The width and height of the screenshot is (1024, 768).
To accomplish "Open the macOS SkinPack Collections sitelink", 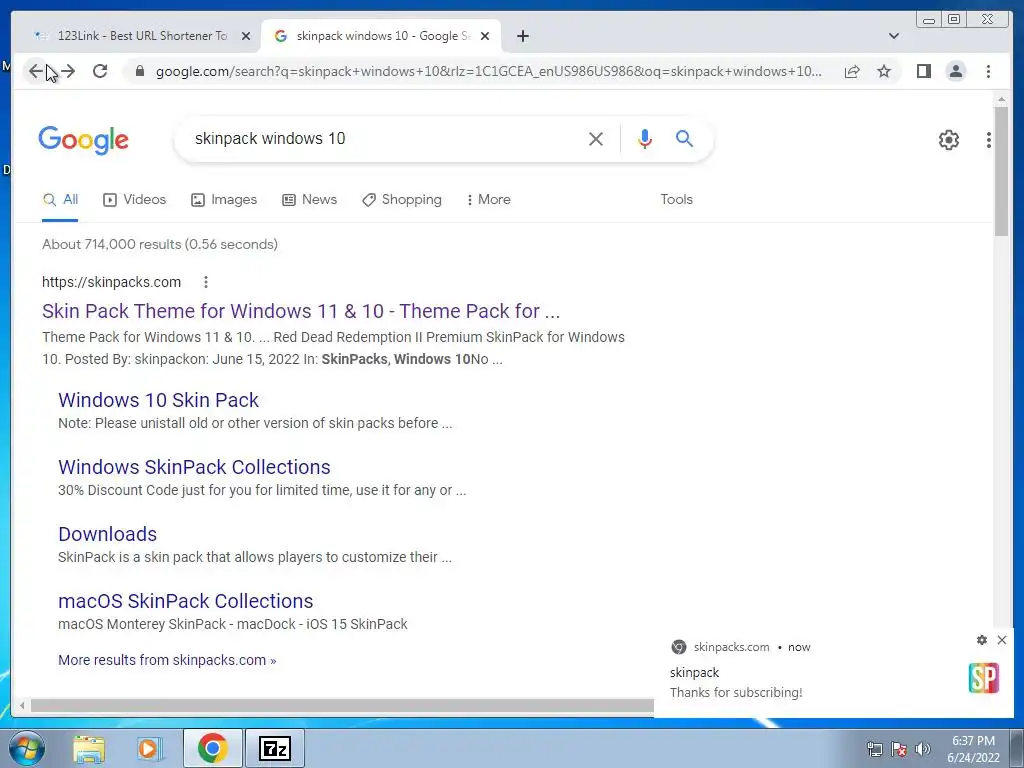I will [x=185, y=601].
